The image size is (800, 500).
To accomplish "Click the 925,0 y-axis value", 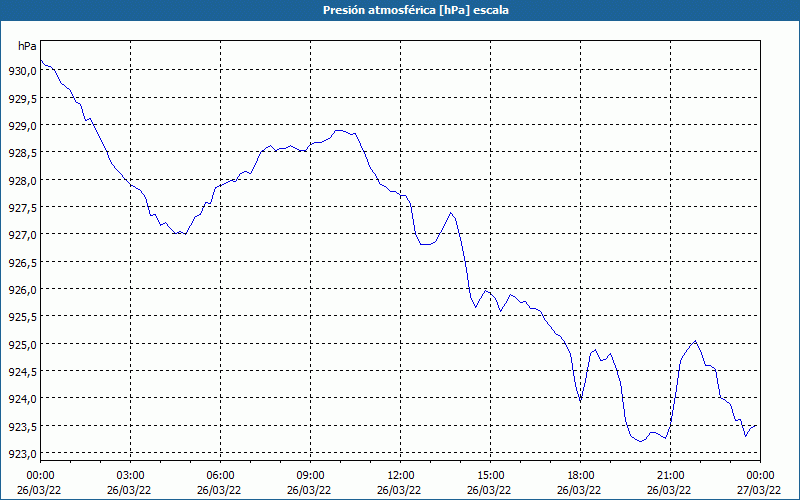I will click(x=22, y=344).
